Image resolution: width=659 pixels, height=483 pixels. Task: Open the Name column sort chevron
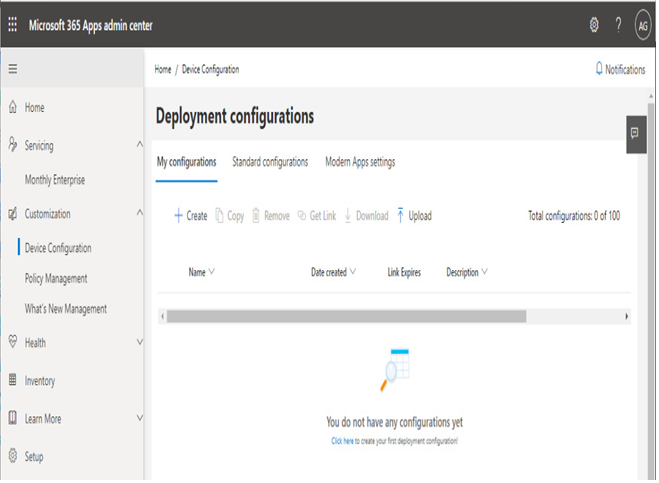211,272
